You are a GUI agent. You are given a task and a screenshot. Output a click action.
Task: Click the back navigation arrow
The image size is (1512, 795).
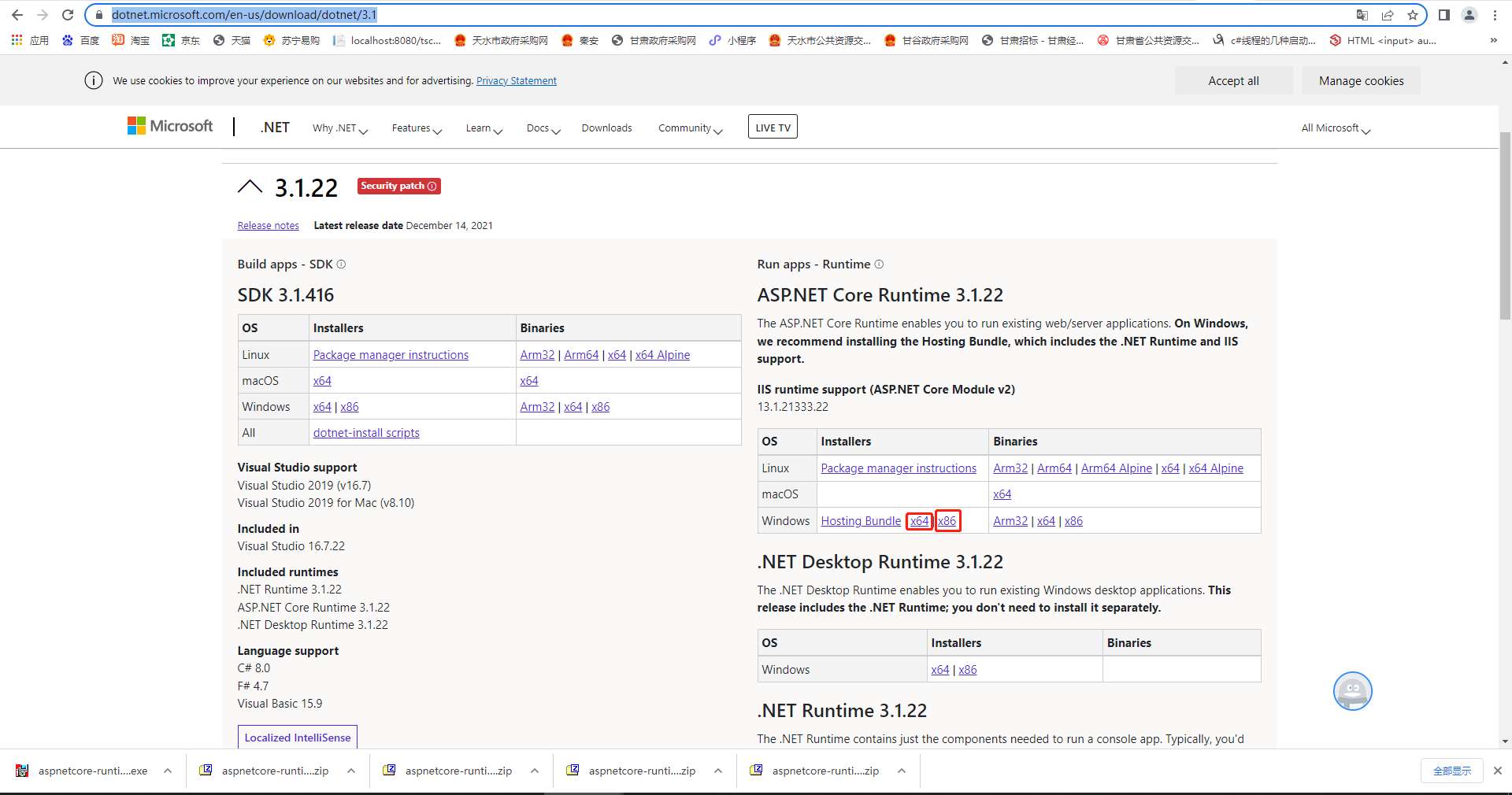(17, 15)
